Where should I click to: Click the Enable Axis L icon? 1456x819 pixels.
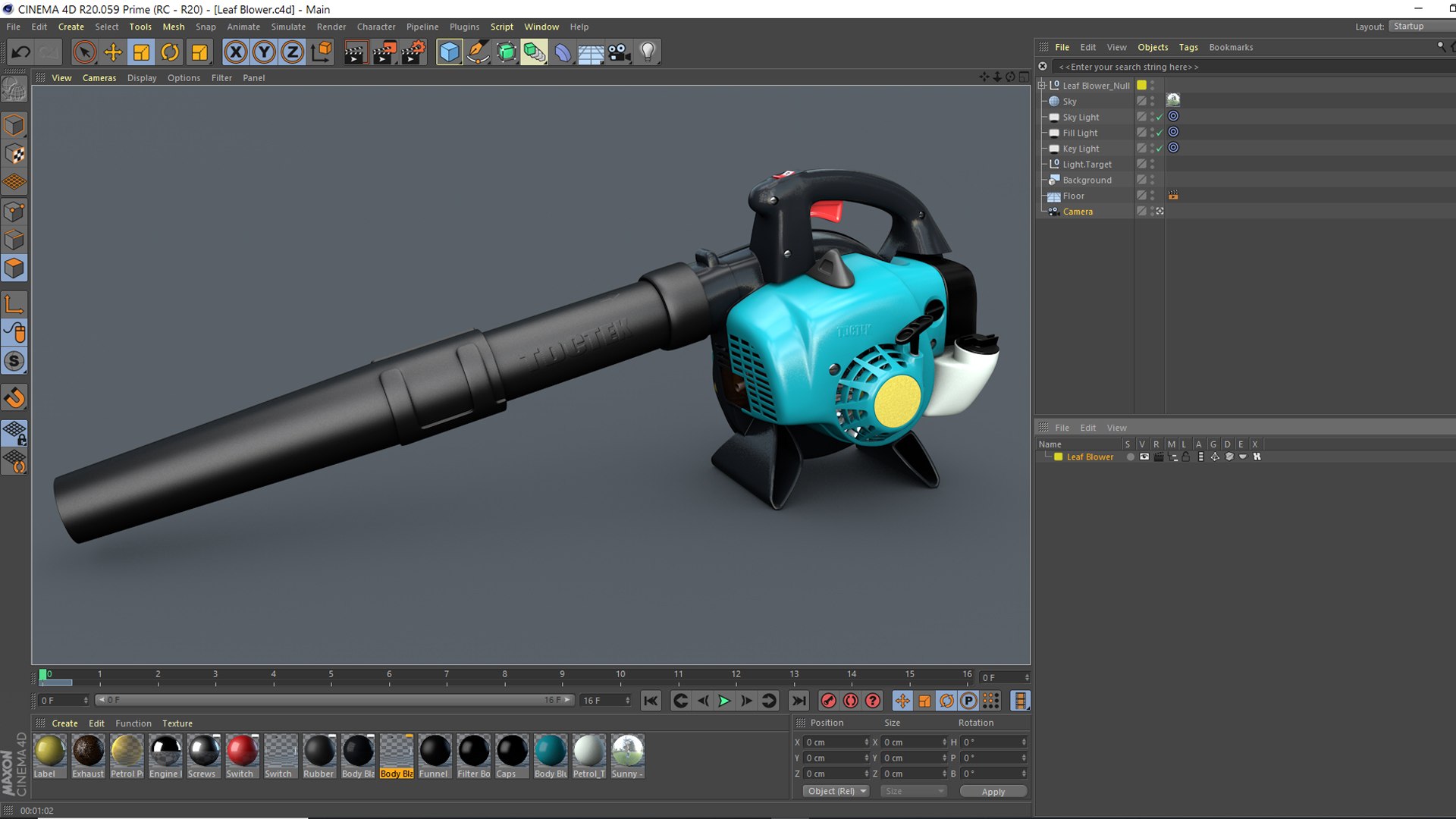[14, 304]
